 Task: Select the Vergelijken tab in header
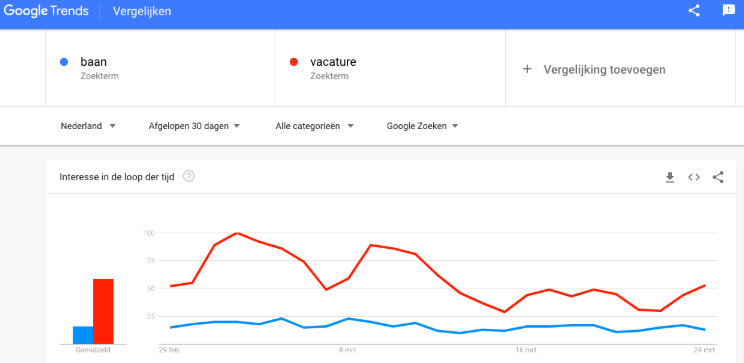[142, 11]
